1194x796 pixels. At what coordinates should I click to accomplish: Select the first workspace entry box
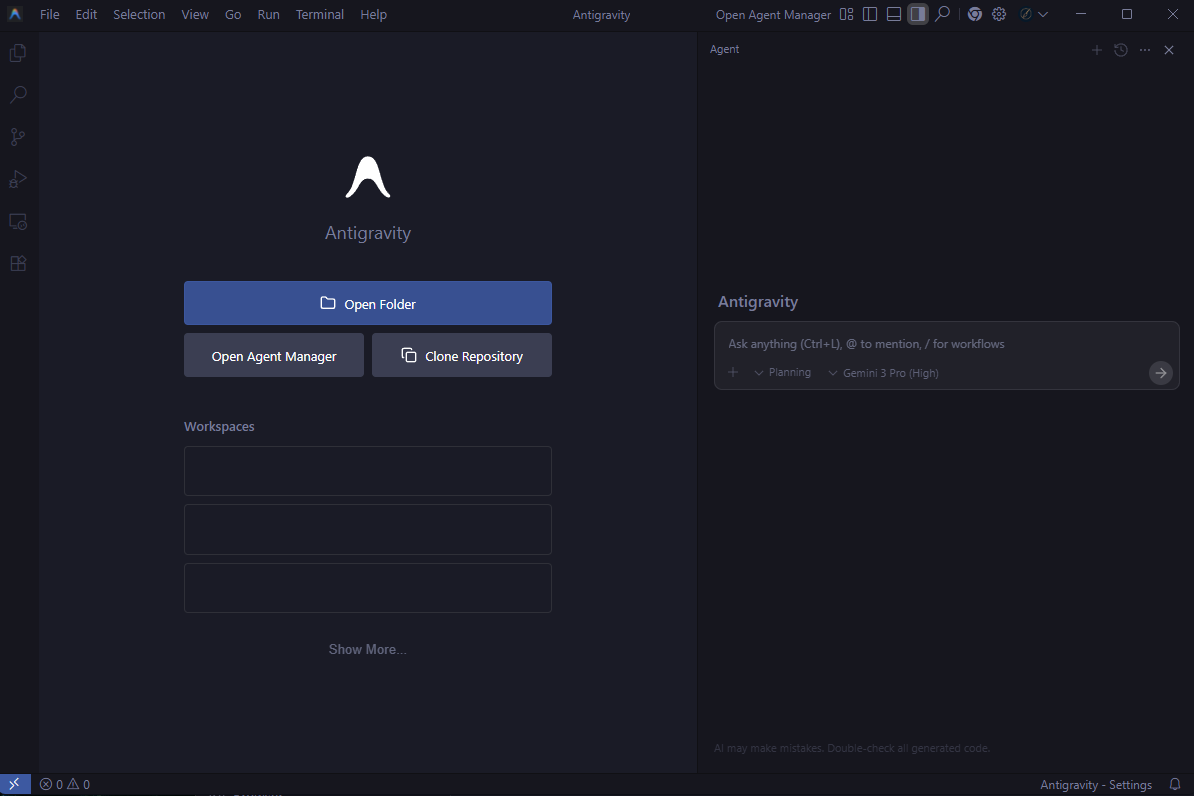pyautogui.click(x=368, y=471)
